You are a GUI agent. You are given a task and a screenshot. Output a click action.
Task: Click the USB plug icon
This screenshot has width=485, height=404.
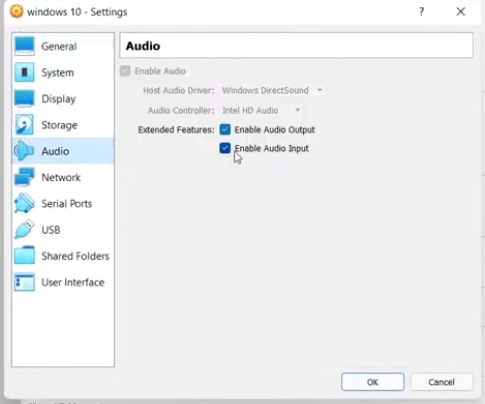click(x=24, y=229)
